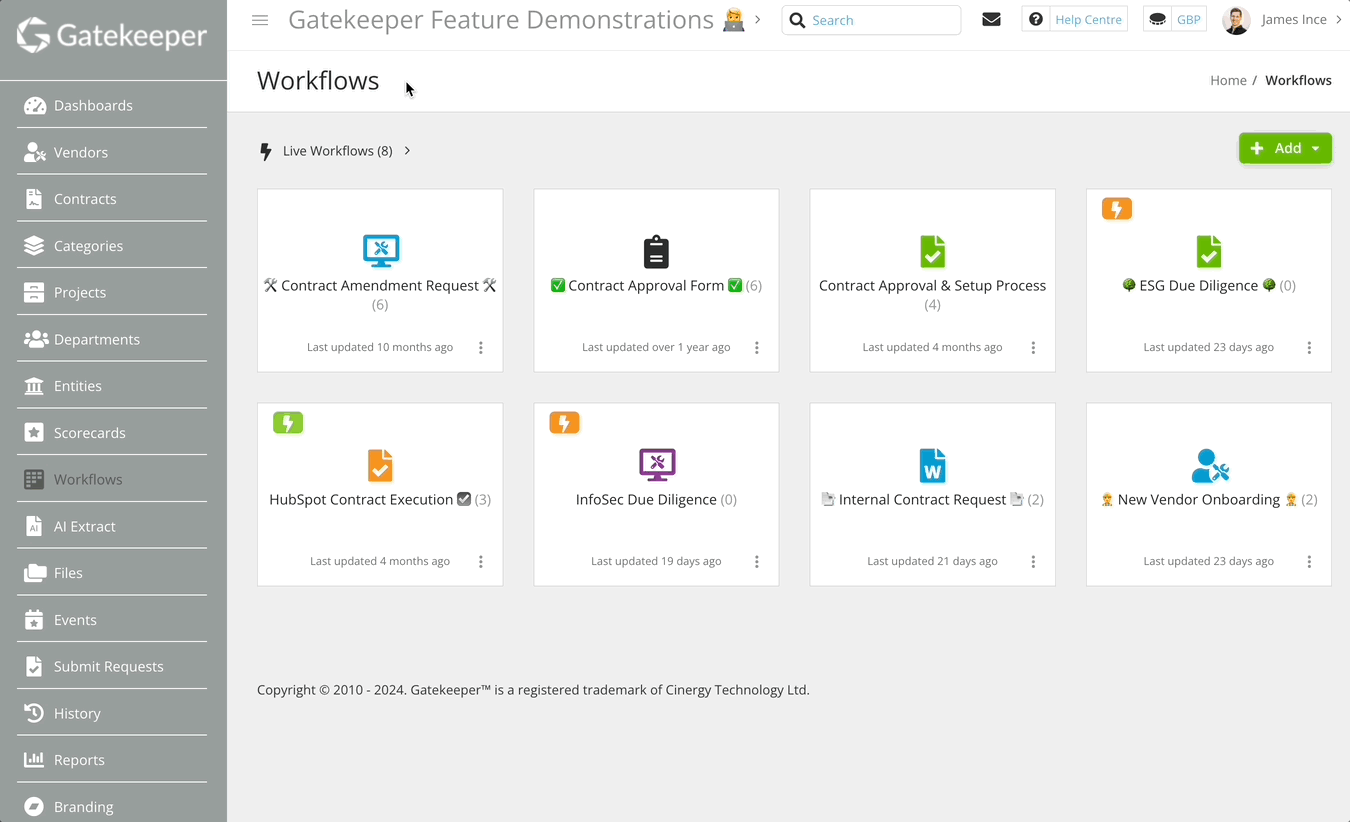Open options menu for Contract Approval Form

pyautogui.click(x=757, y=347)
